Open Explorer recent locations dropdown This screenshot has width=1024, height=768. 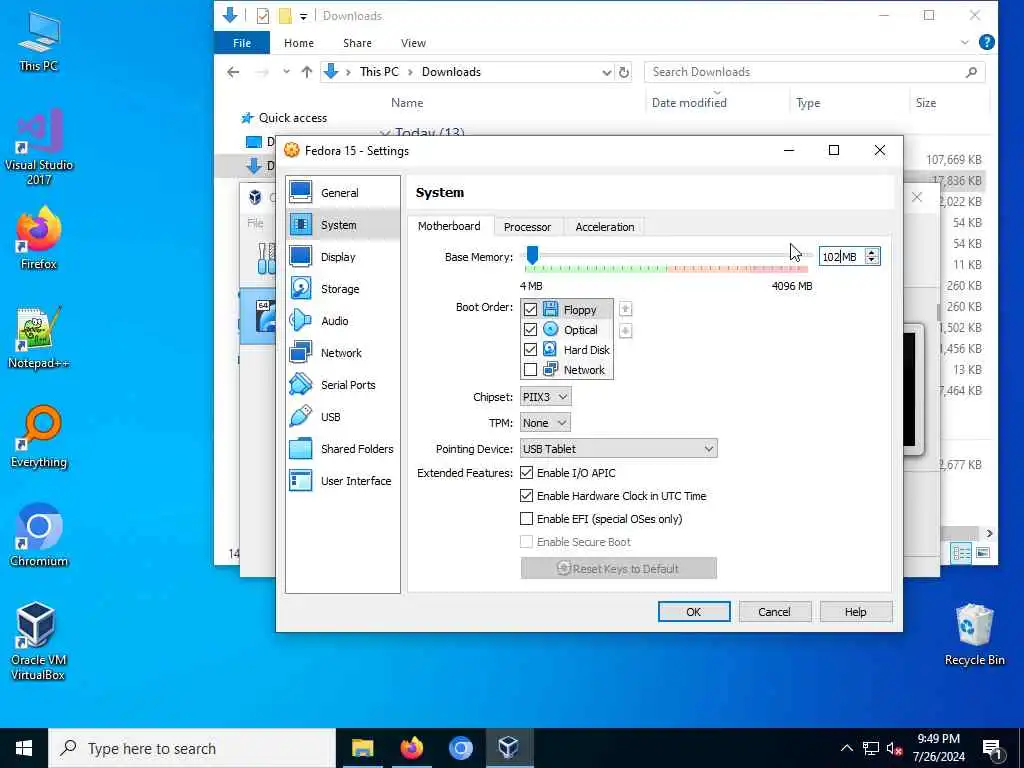point(286,72)
